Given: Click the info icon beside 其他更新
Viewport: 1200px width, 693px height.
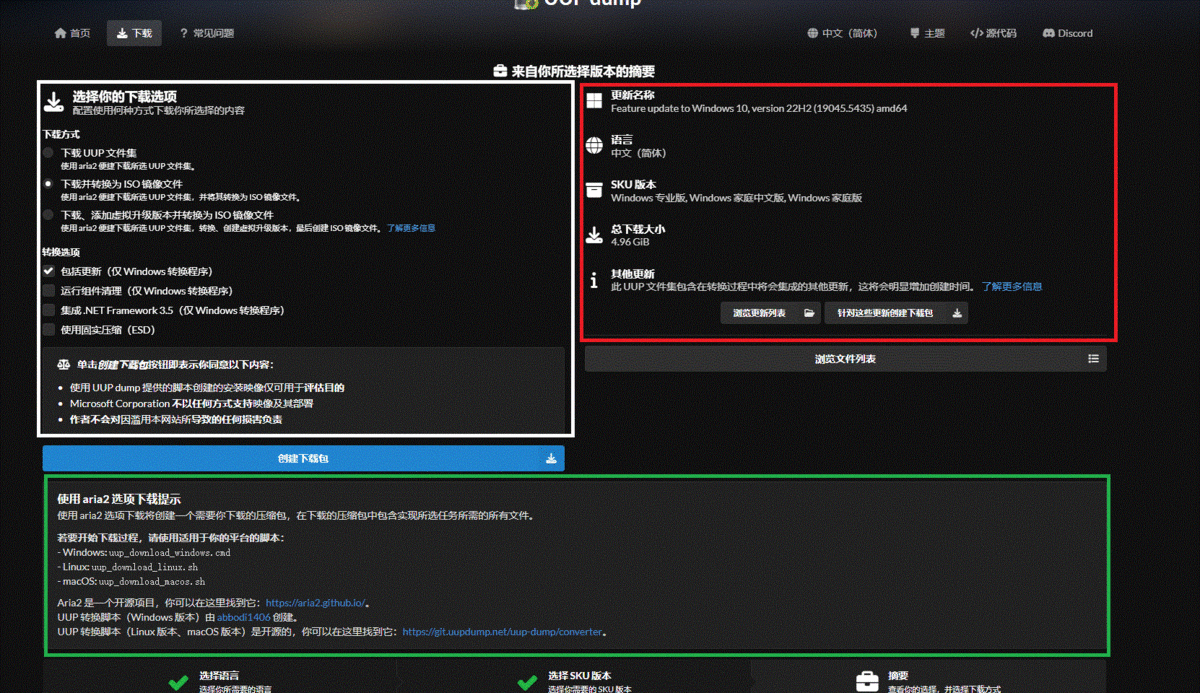Looking at the screenshot, I should (x=594, y=280).
